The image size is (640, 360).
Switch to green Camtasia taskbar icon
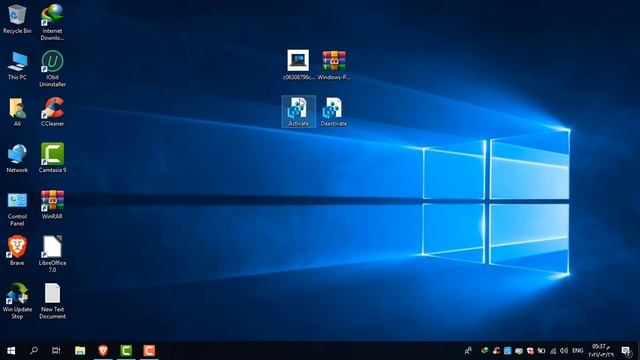pyautogui.click(x=126, y=351)
